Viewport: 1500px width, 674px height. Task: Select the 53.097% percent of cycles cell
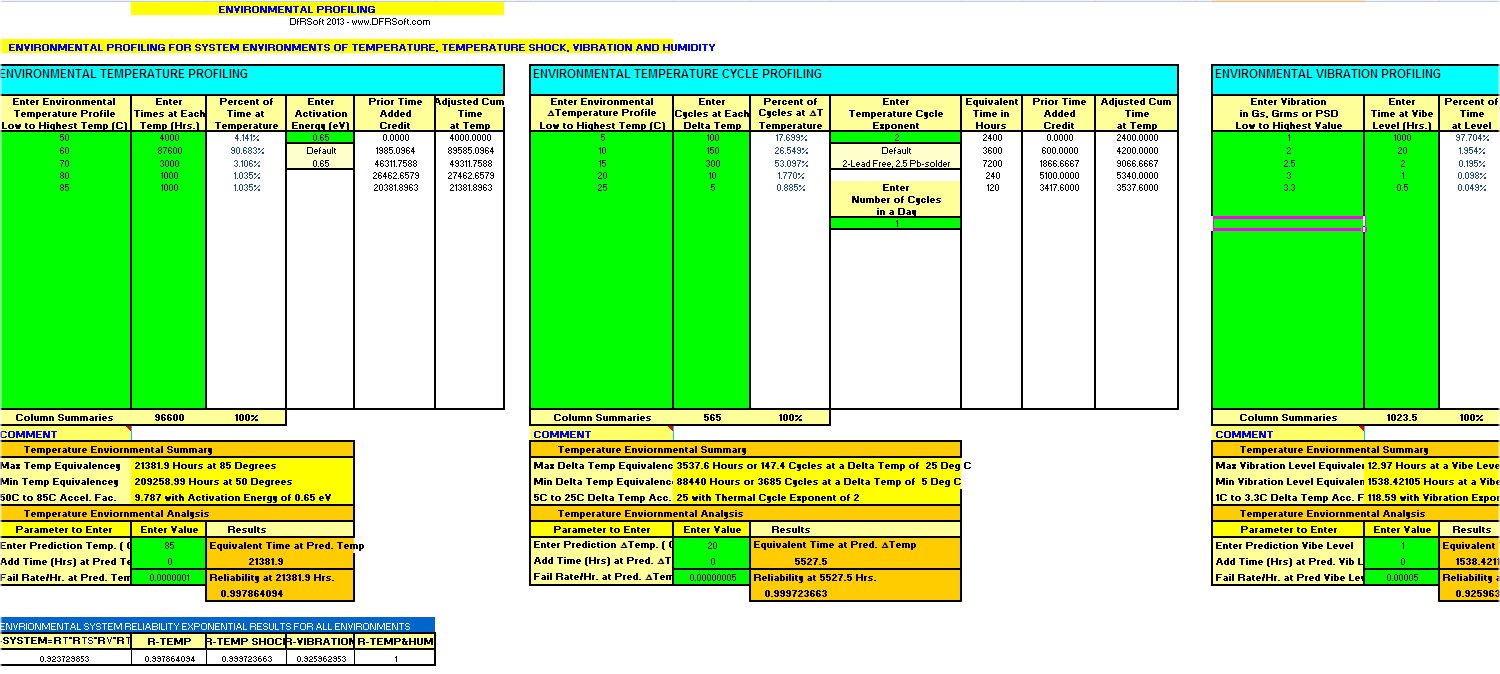pos(790,163)
